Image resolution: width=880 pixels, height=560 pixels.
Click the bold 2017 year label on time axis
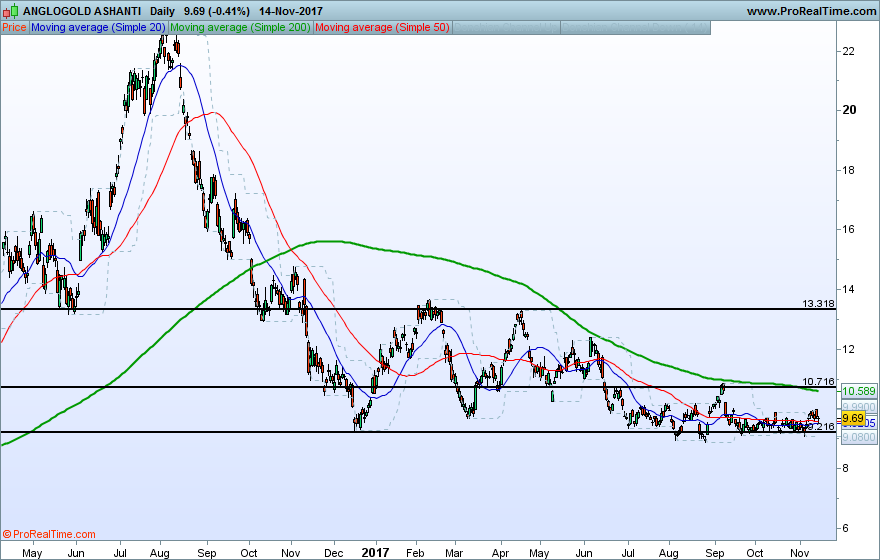point(375,553)
